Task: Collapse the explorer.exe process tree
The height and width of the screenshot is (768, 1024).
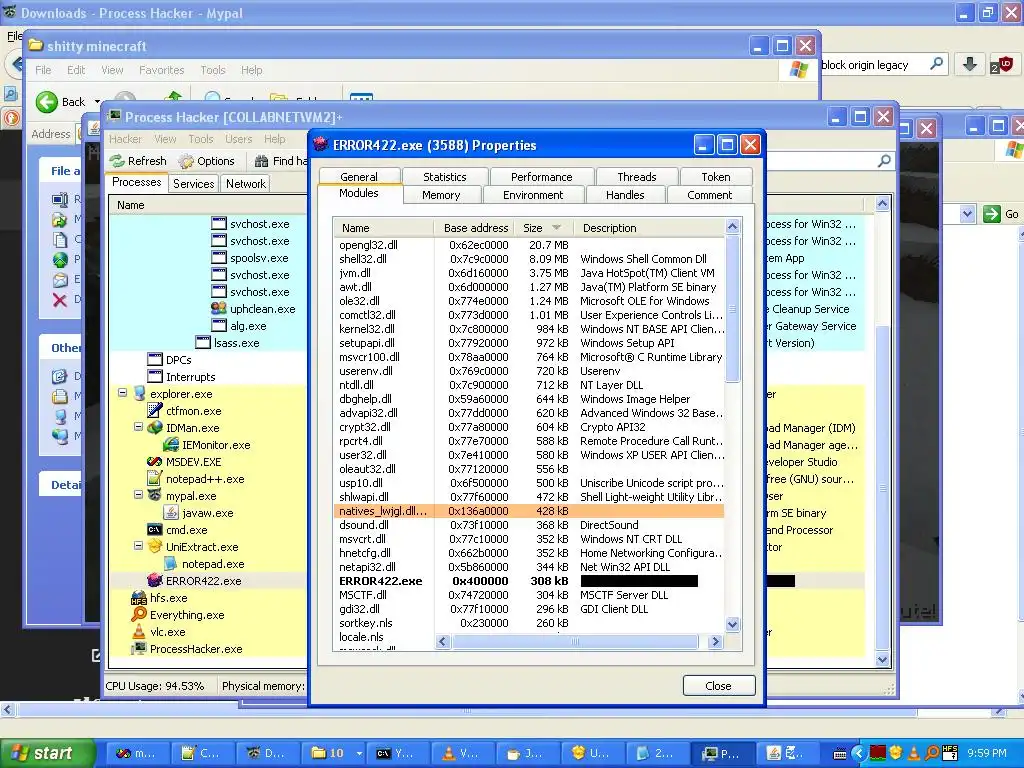Action: click(122, 393)
